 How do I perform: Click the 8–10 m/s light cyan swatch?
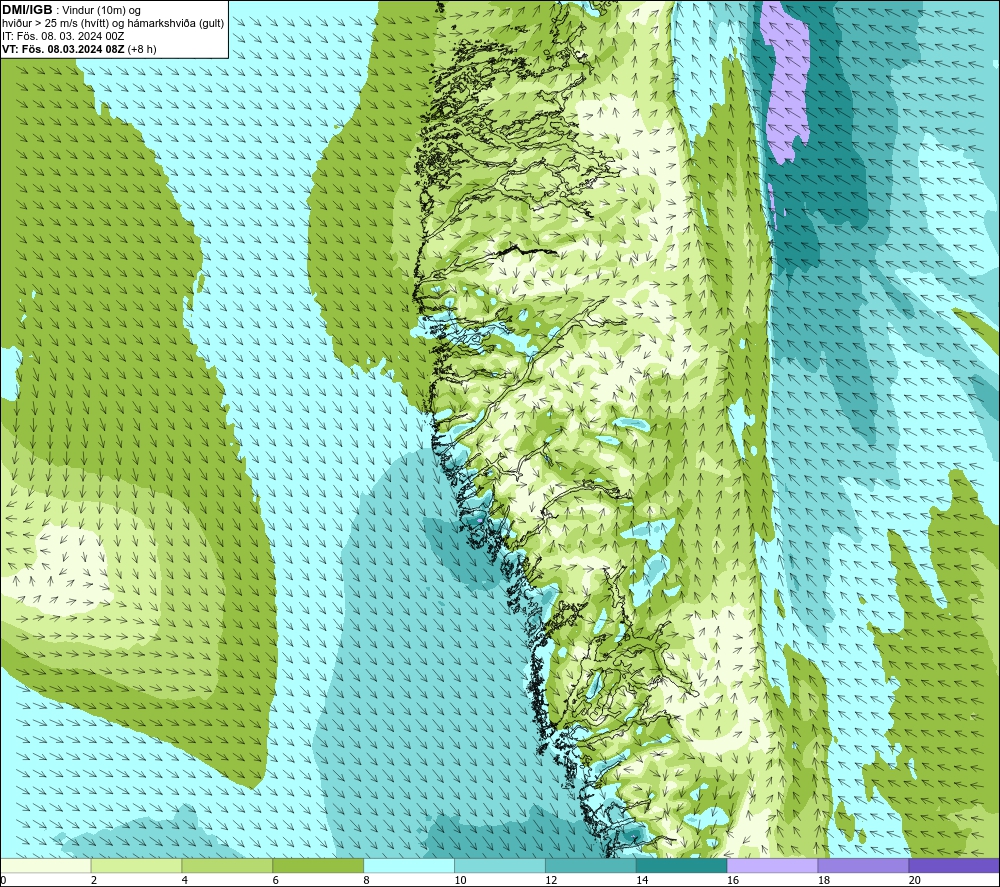click(x=409, y=865)
